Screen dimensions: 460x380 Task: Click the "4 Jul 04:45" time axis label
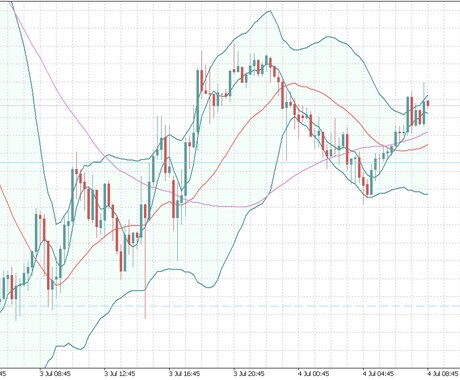pos(378,374)
